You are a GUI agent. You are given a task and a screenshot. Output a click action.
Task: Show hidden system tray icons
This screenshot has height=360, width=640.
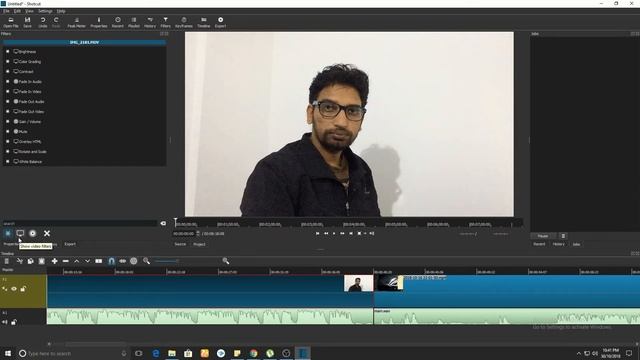578,353
